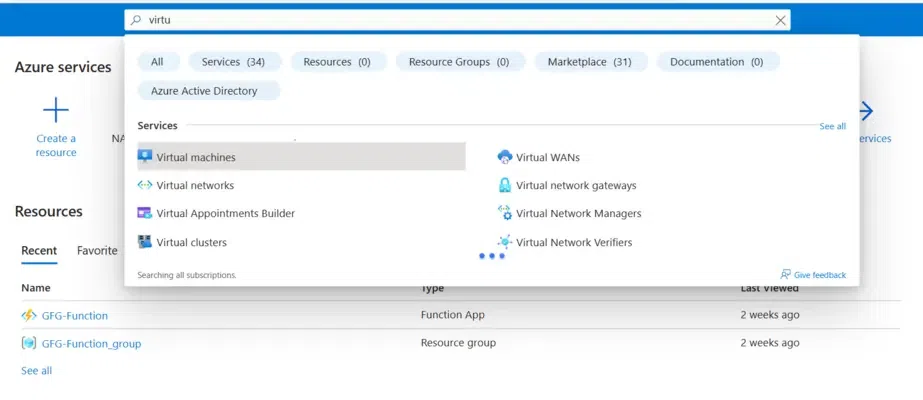Sort by the Name column header

pyautogui.click(x=36, y=288)
